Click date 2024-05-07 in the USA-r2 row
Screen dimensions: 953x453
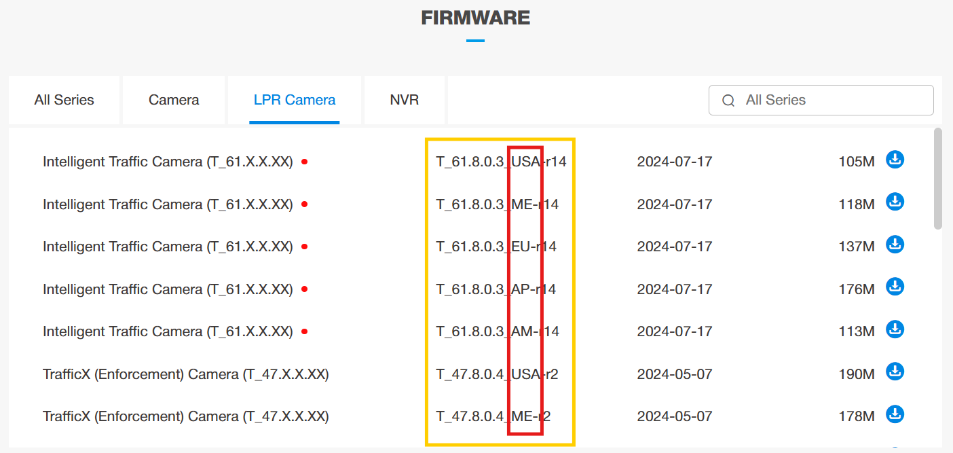(675, 374)
